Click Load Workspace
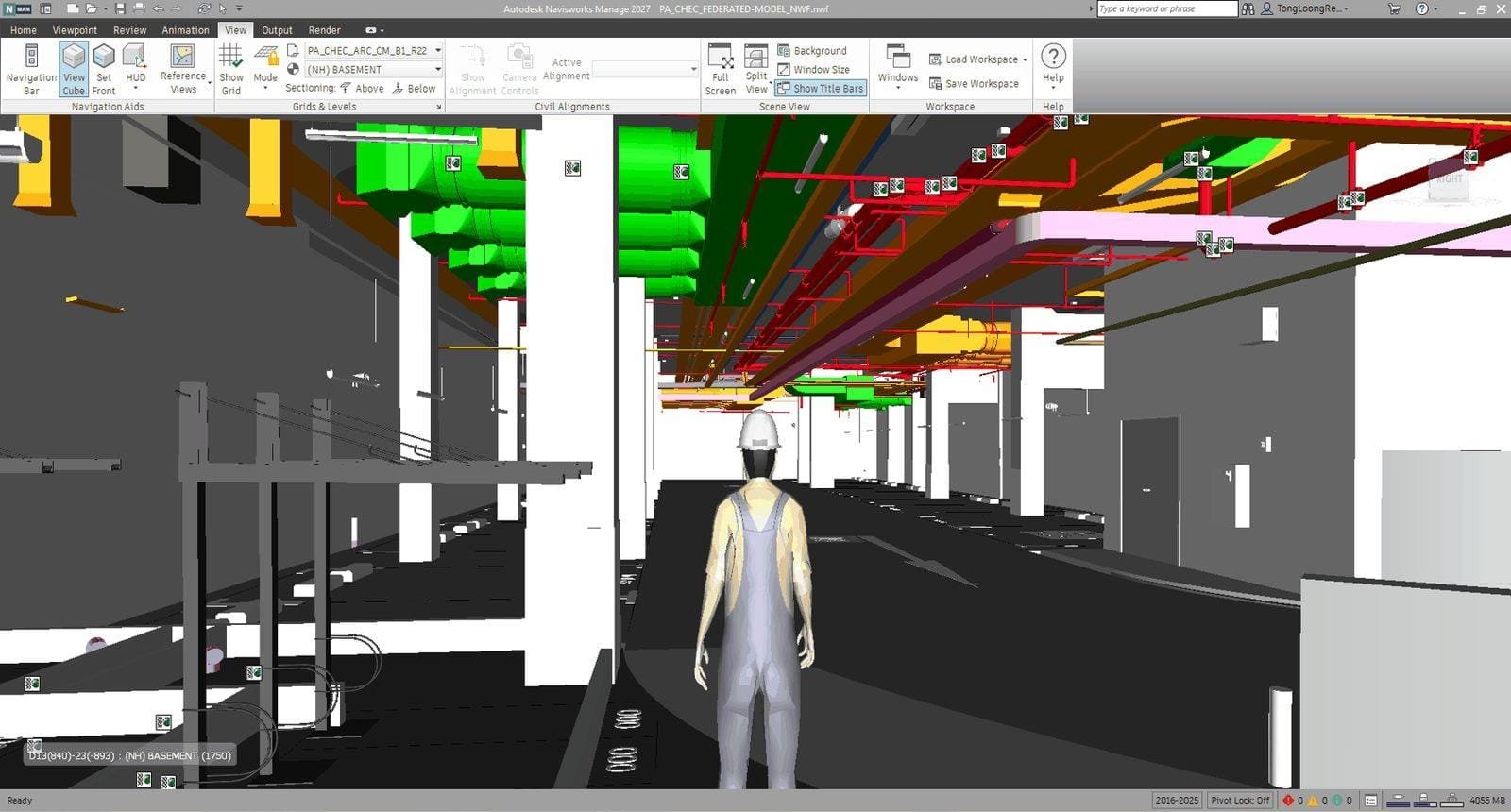Screen dimensions: 1511x812 point(977,59)
